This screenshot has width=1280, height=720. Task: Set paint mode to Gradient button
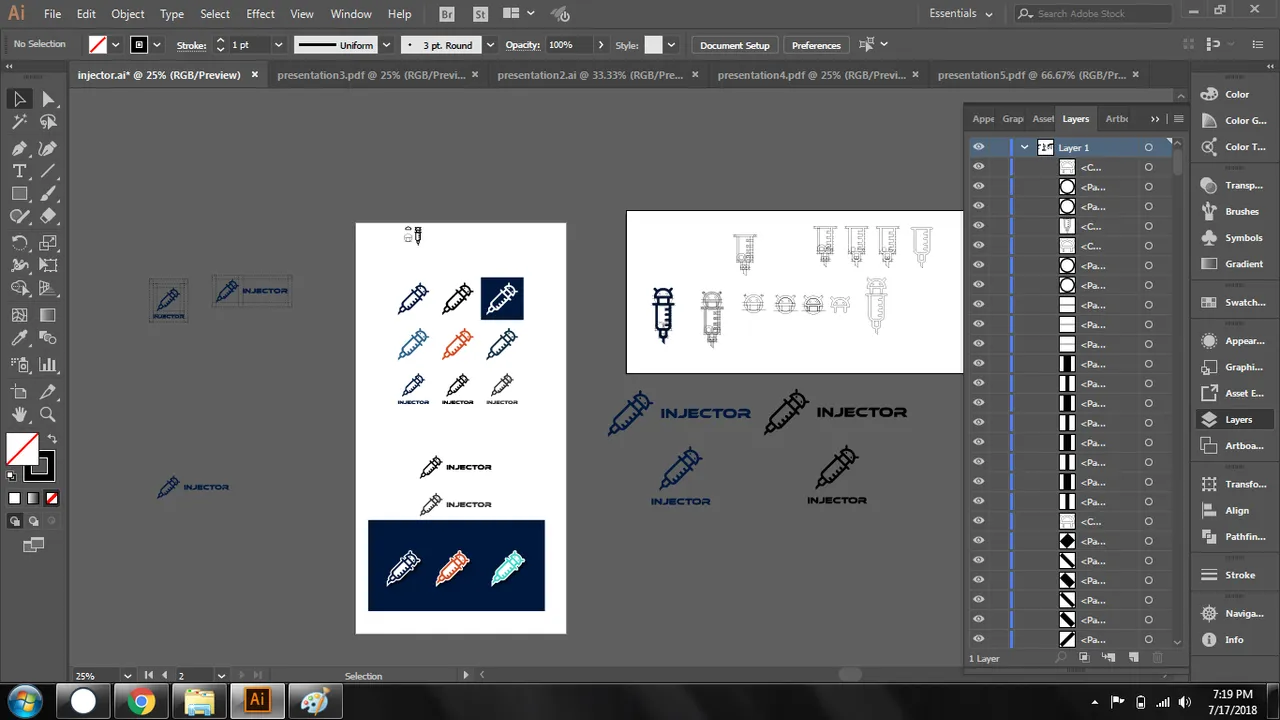click(x=33, y=498)
